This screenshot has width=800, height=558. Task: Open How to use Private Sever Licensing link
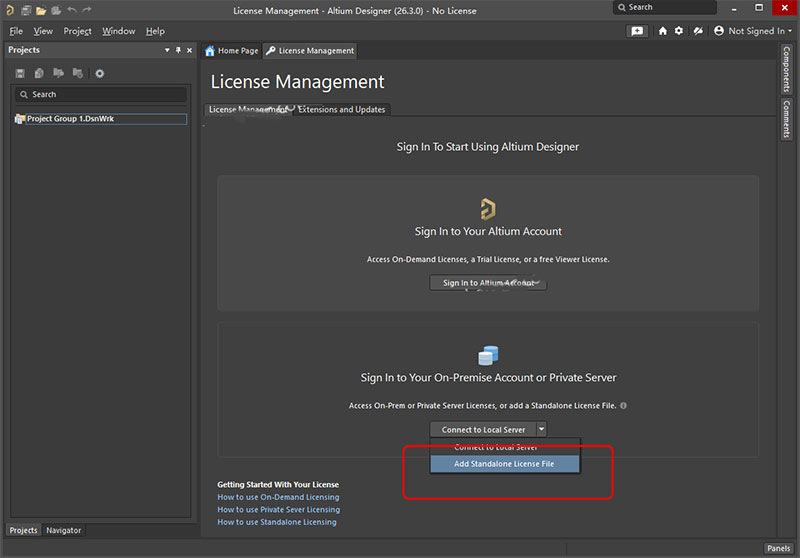coord(279,510)
